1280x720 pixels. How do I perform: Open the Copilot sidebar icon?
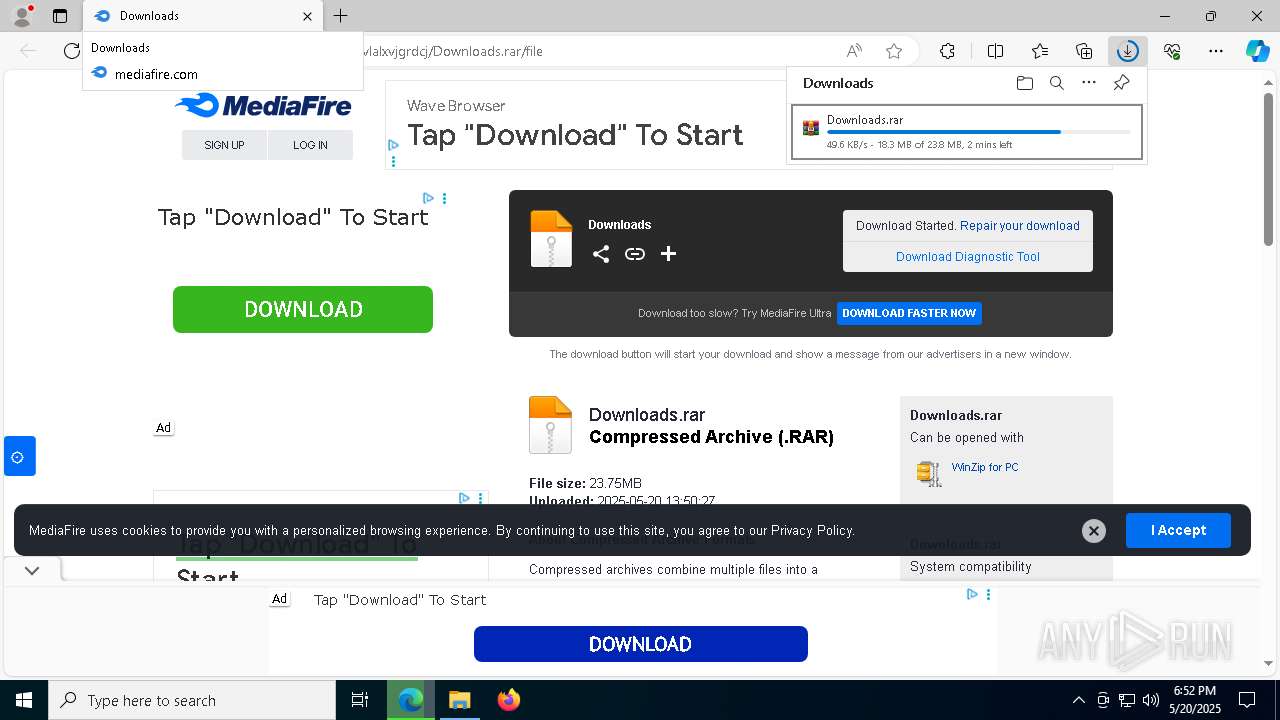point(1257,51)
